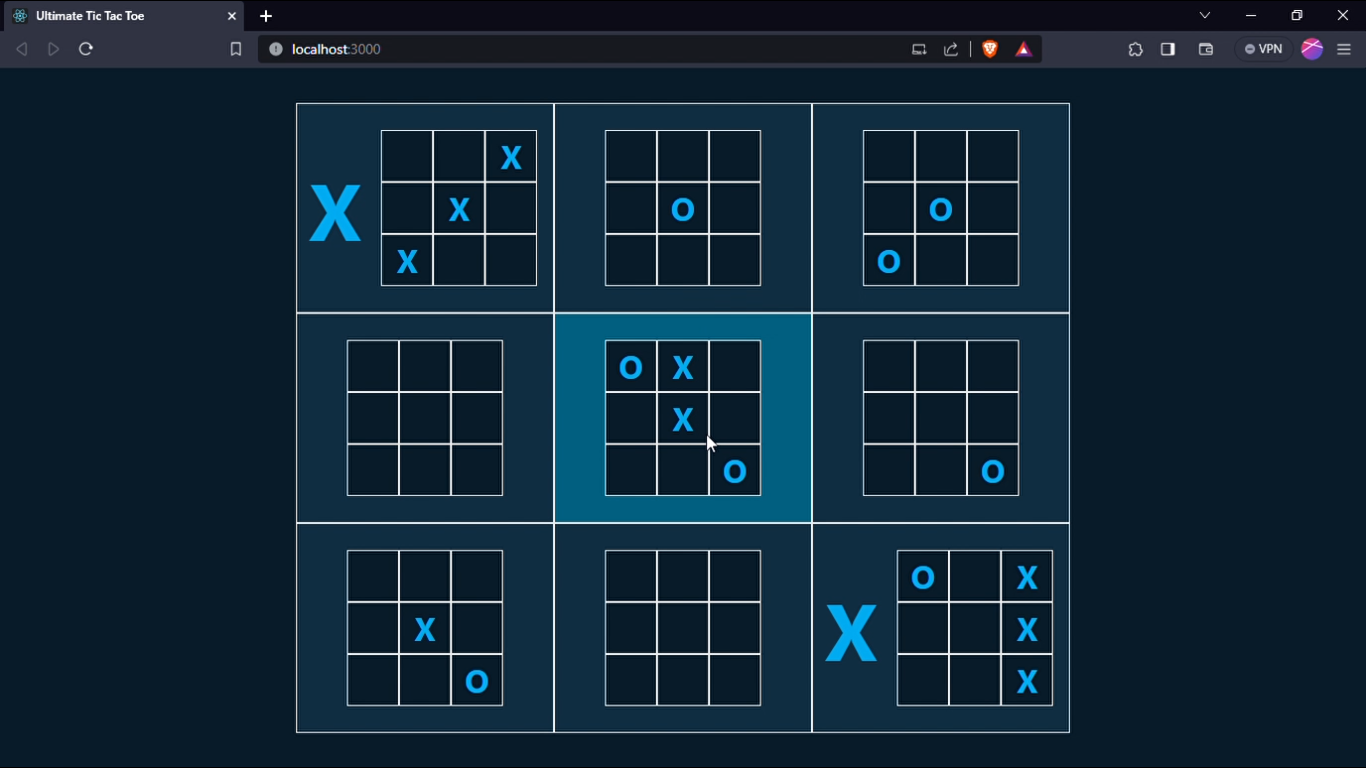Toggle the browser sidebar panel icon
This screenshot has width=1366, height=768.
[x=1168, y=49]
